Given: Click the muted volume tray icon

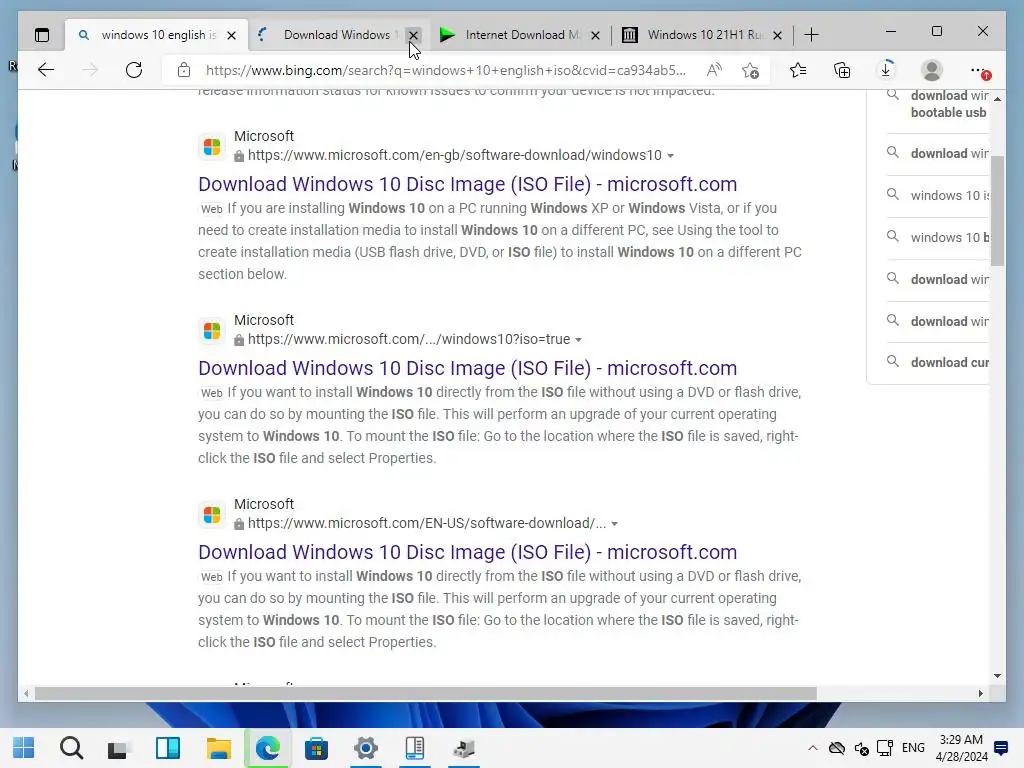Looking at the screenshot, I should tap(861, 748).
